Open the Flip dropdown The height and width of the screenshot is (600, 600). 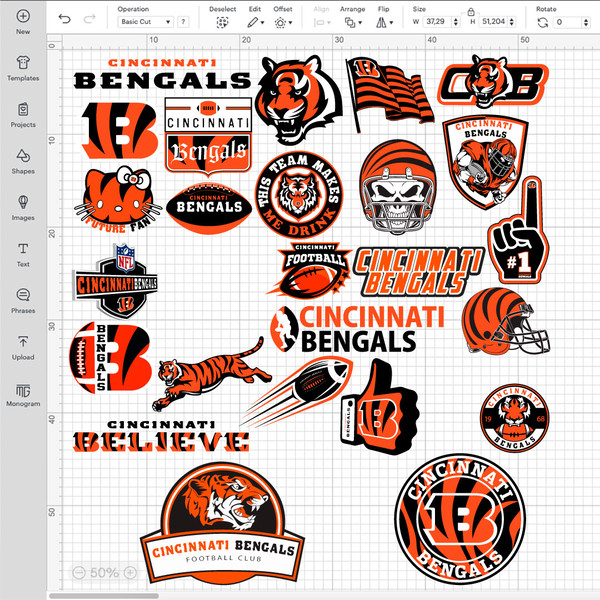coord(384,23)
